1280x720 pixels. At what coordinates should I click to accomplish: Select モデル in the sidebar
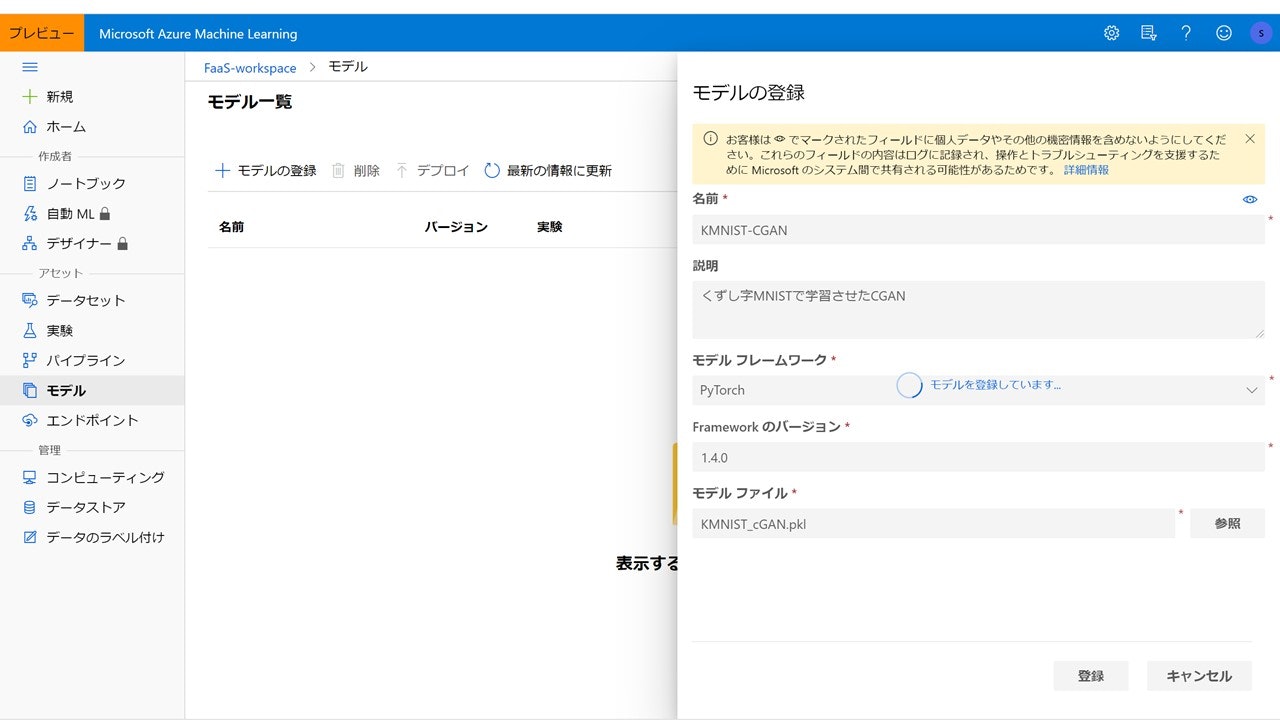click(92, 391)
